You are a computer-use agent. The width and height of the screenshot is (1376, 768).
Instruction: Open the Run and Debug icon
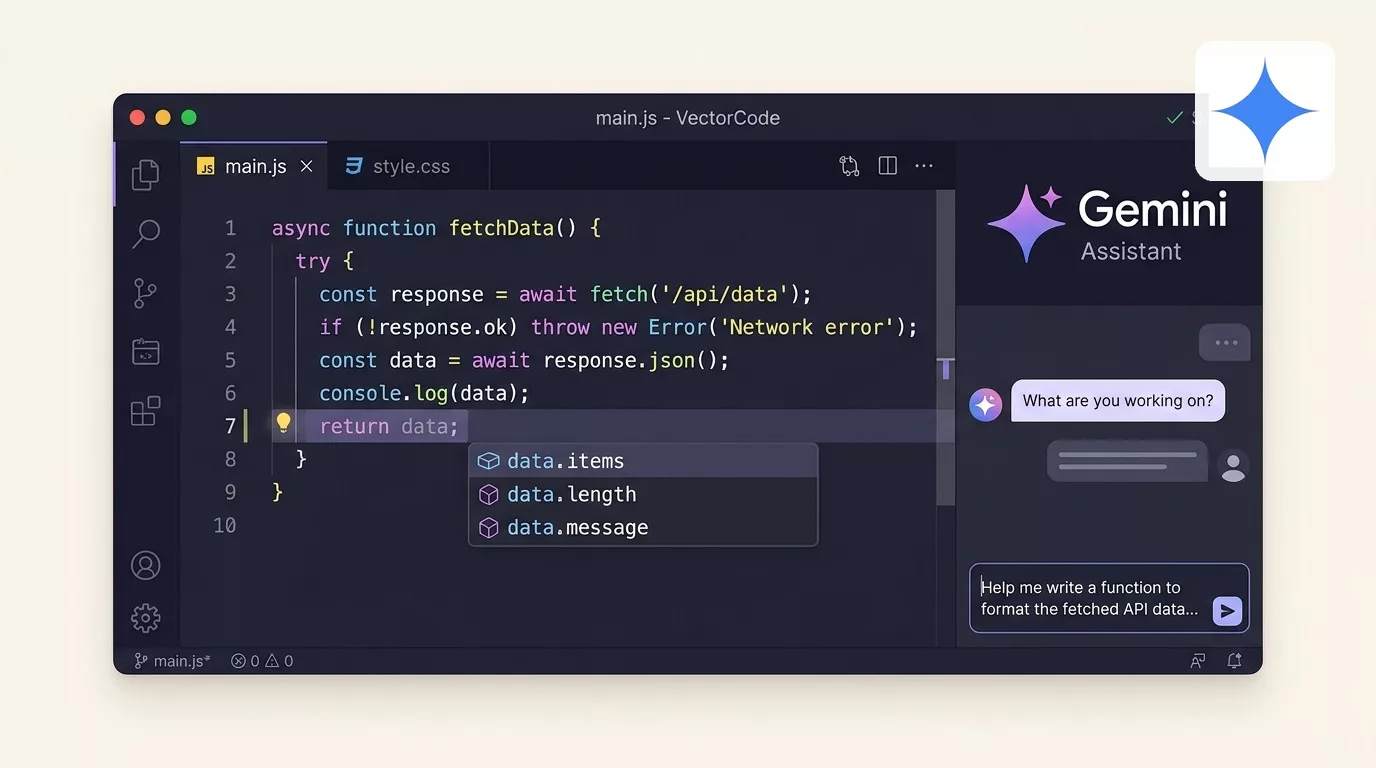click(146, 352)
